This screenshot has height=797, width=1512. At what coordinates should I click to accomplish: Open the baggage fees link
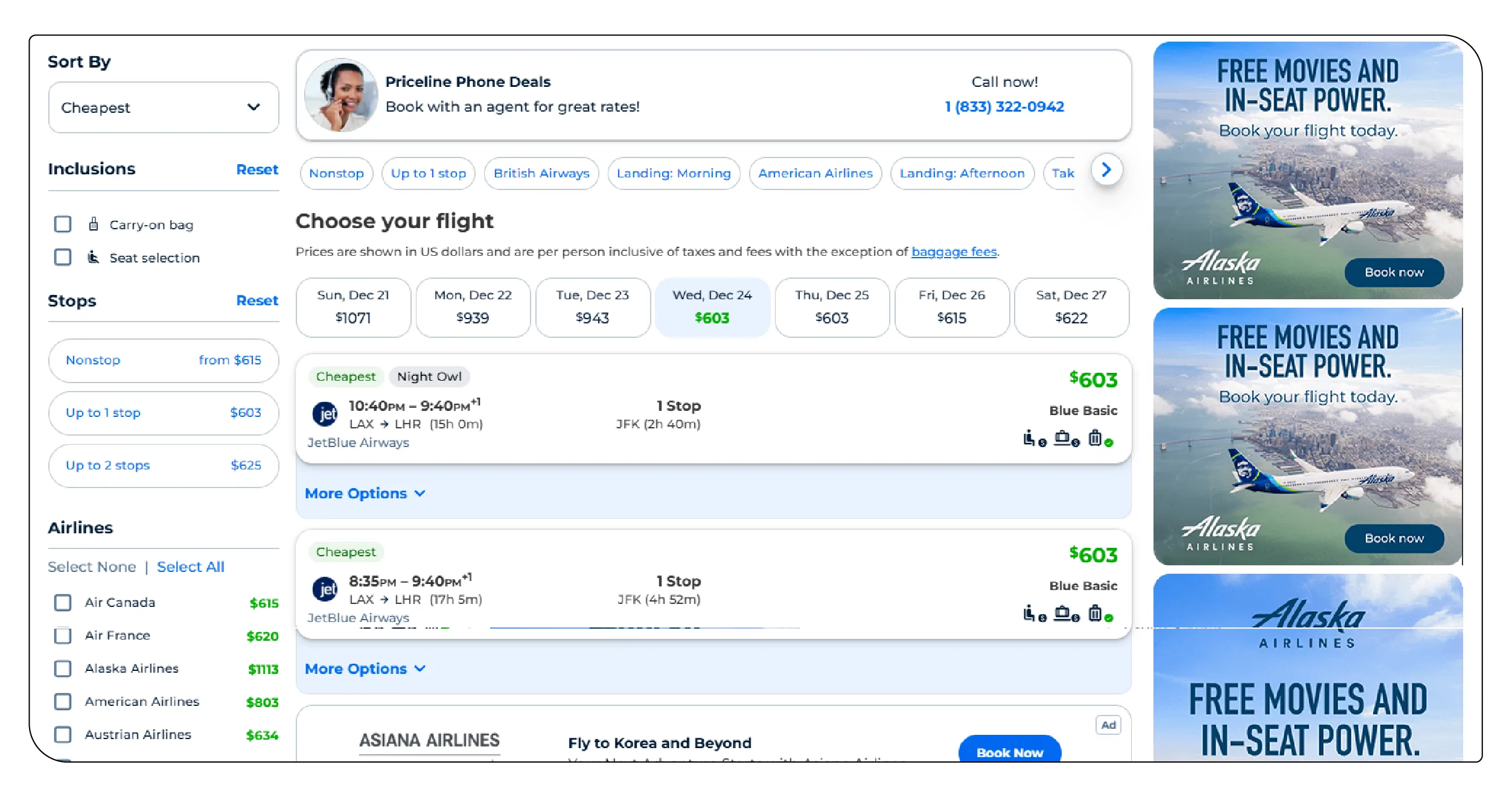click(x=954, y=252)
